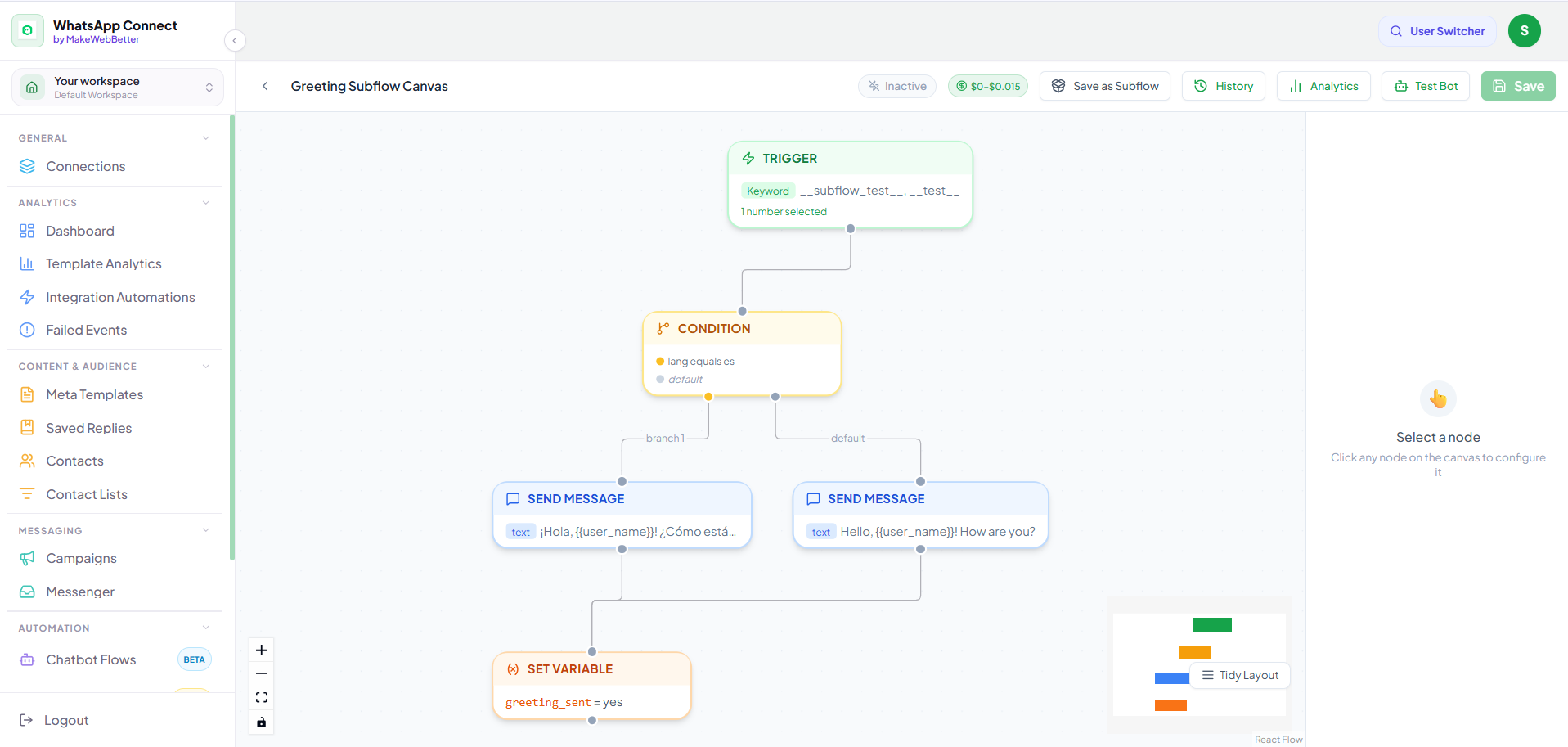Image resolution: width=1568 pixels, height=747 pixels.
Task: Click the 'default' condition row
Action: 680,380
